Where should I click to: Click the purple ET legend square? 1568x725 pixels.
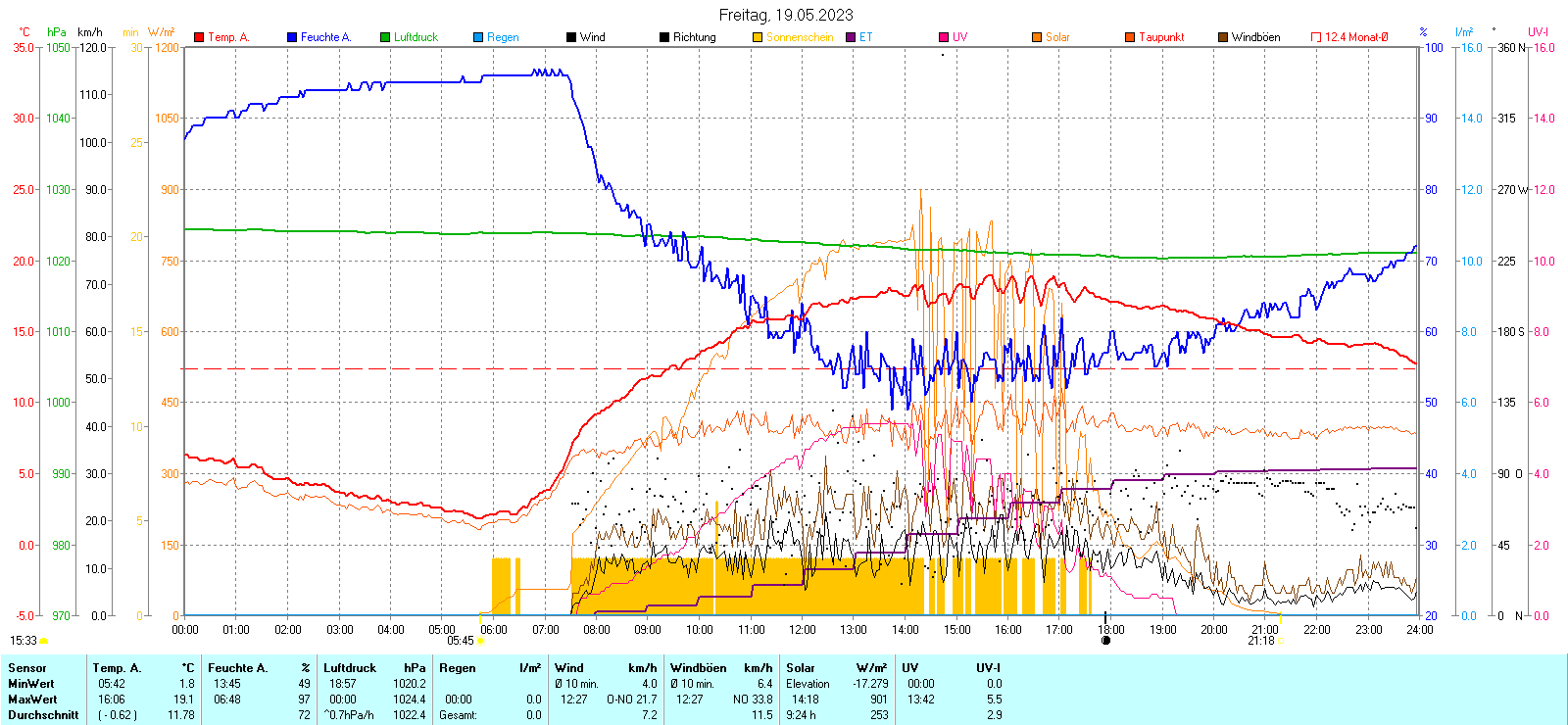tap(851, 37)
